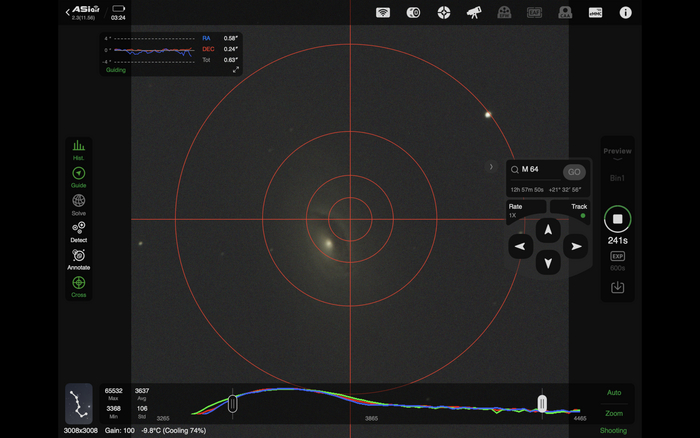
Task: Expand the guiding graph panel
Action: [x=236, y=70]
